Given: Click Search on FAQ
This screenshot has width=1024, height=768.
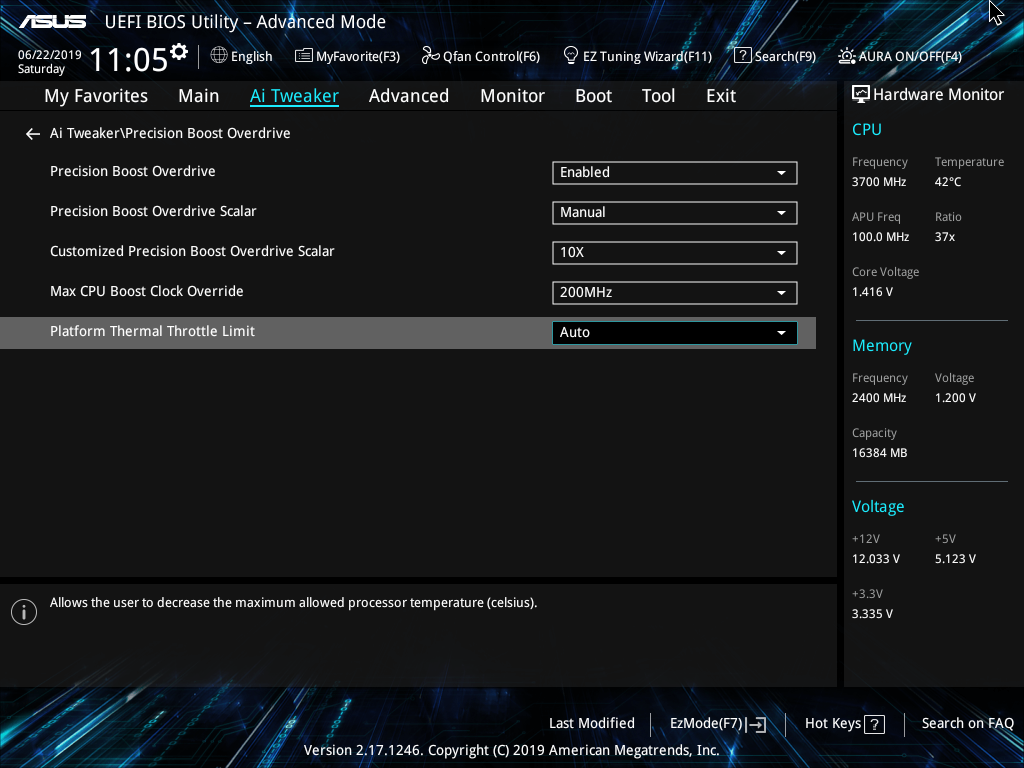Looking at the screenshot, I should click(968, 723).
